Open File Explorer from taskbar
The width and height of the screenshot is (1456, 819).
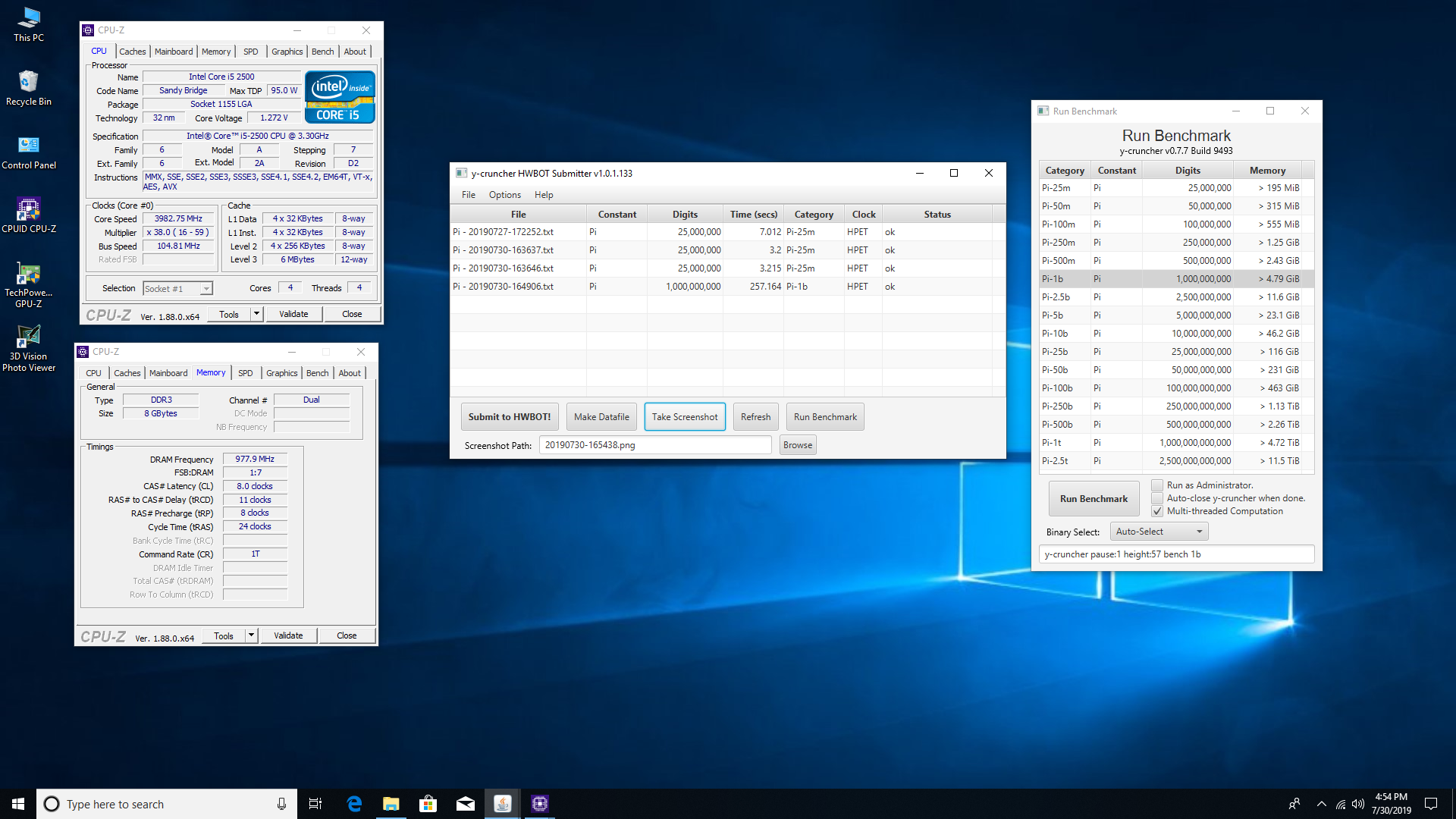(391, 804)
